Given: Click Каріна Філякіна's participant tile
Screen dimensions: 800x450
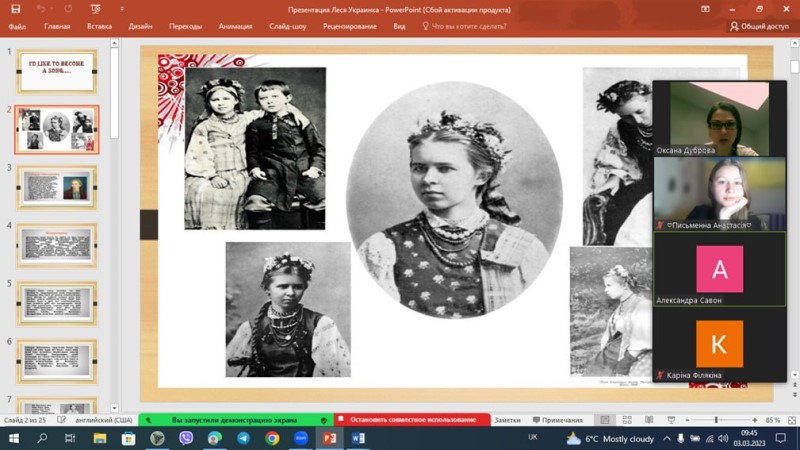Looking at the screenshot, I should (x=719, y=344).
